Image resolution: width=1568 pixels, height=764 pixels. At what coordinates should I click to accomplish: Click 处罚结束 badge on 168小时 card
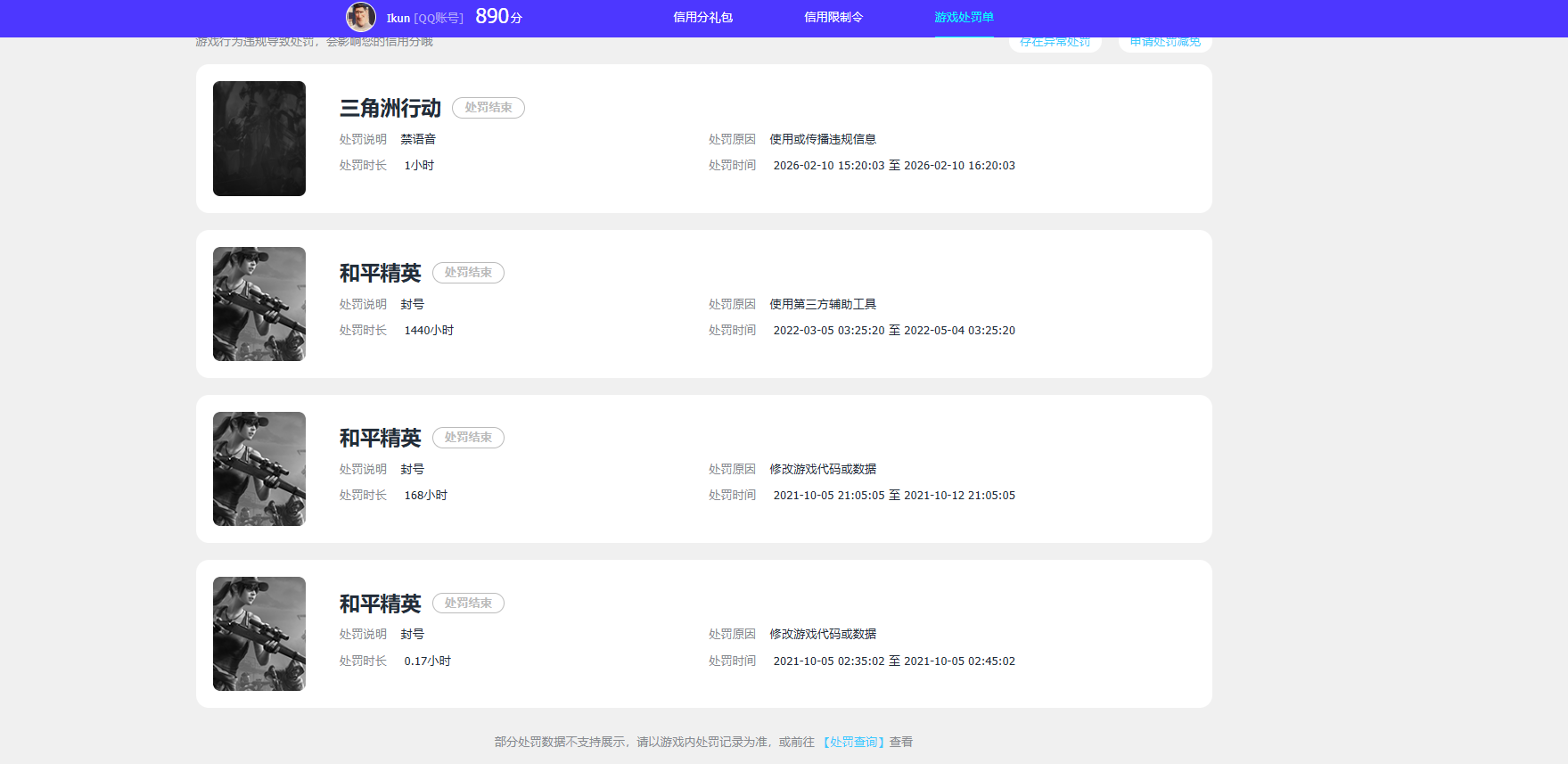coord(468,438)
